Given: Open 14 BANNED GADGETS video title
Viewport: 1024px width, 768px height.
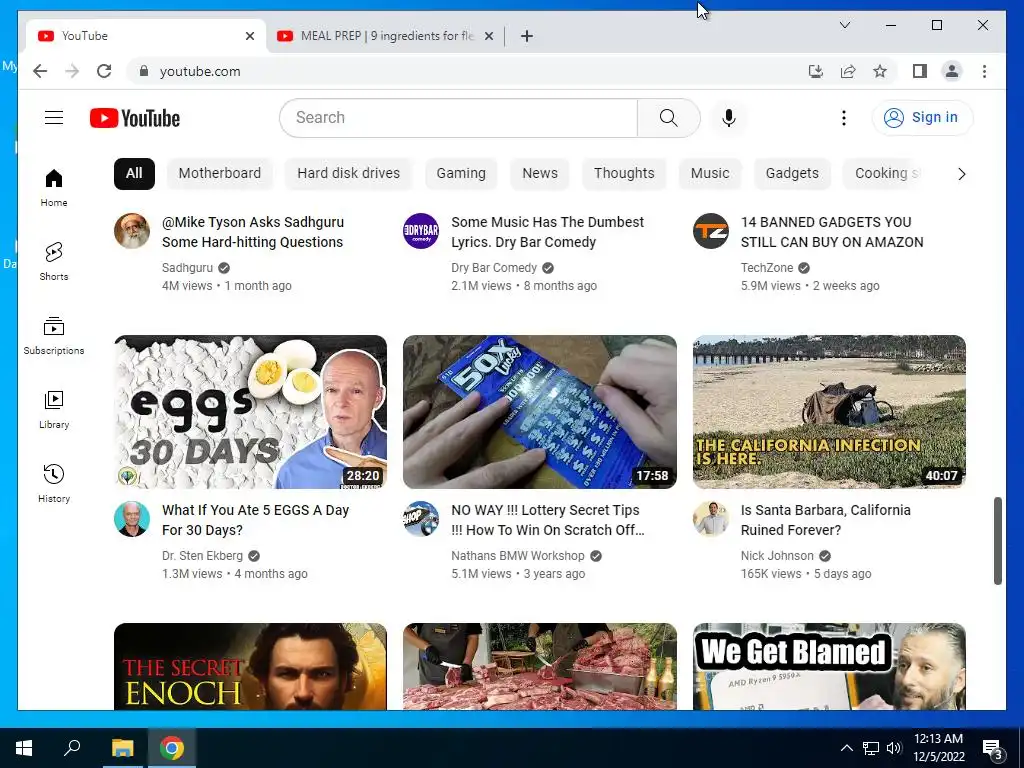Looking at the screenshot, I should [831, 232].
